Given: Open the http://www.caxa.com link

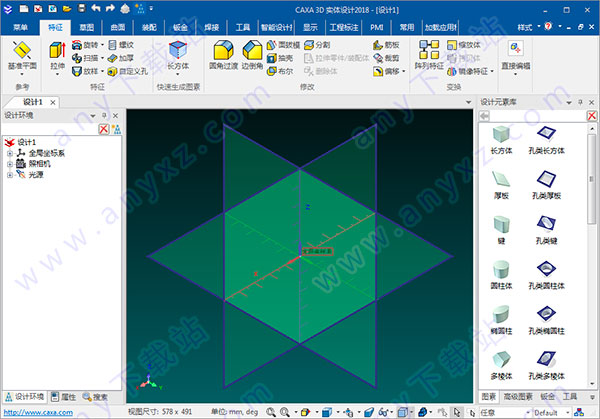Looking at the screenshot, I should (x=38, y=412).
